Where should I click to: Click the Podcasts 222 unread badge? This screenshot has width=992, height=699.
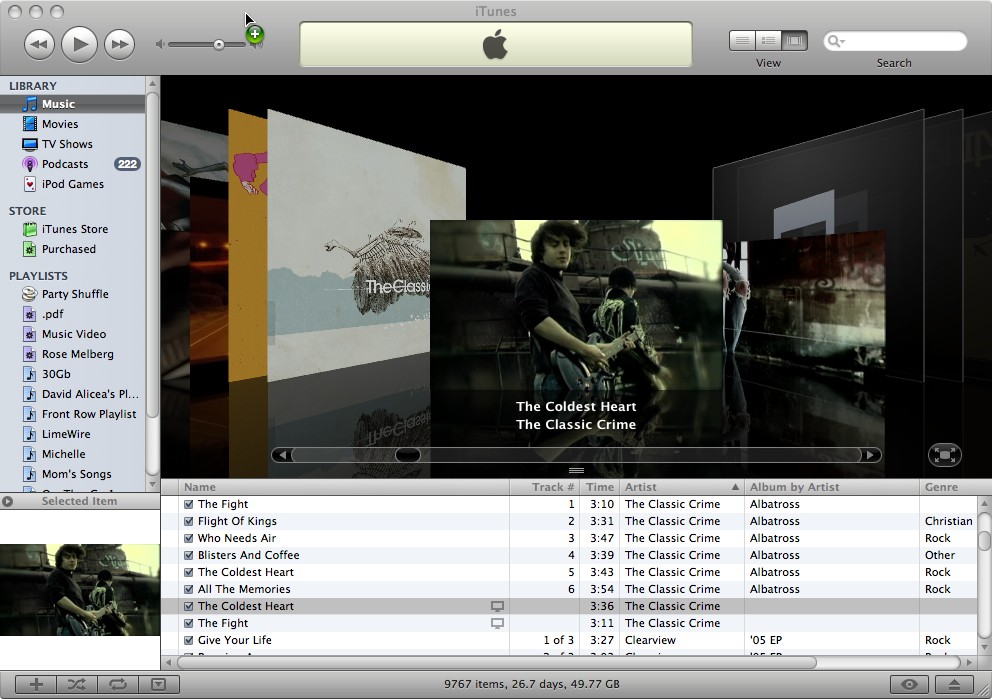(x=127, y=164)
